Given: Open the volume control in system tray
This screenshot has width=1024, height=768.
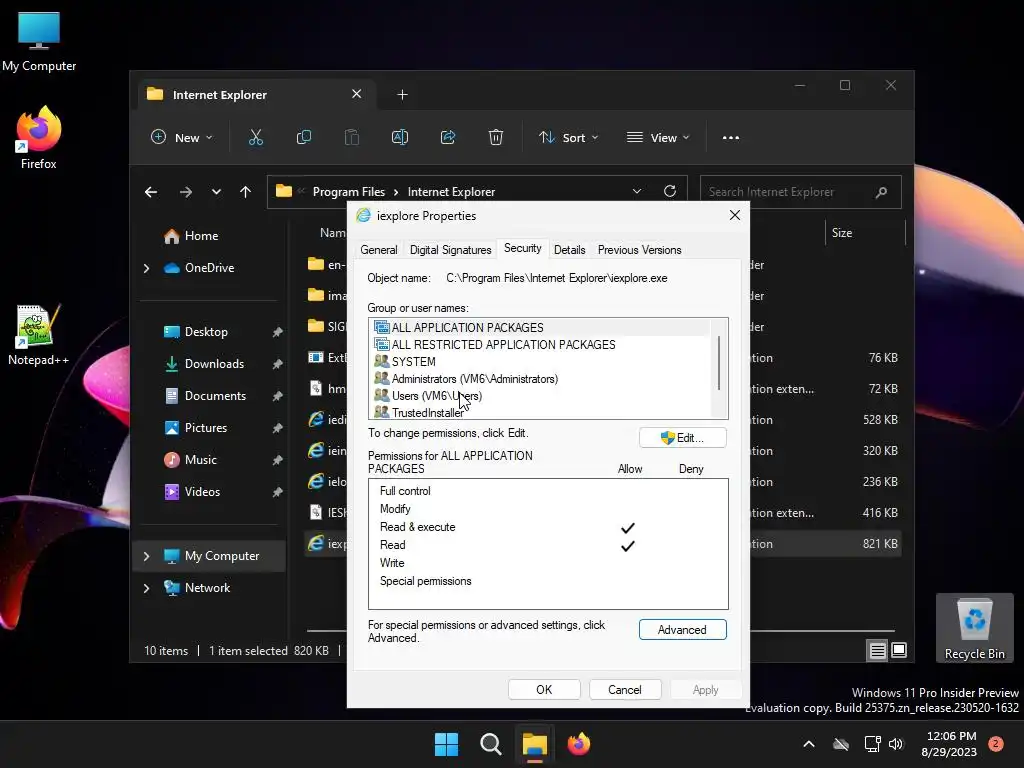Looking at the screenshot, I should tap(896, 744).
